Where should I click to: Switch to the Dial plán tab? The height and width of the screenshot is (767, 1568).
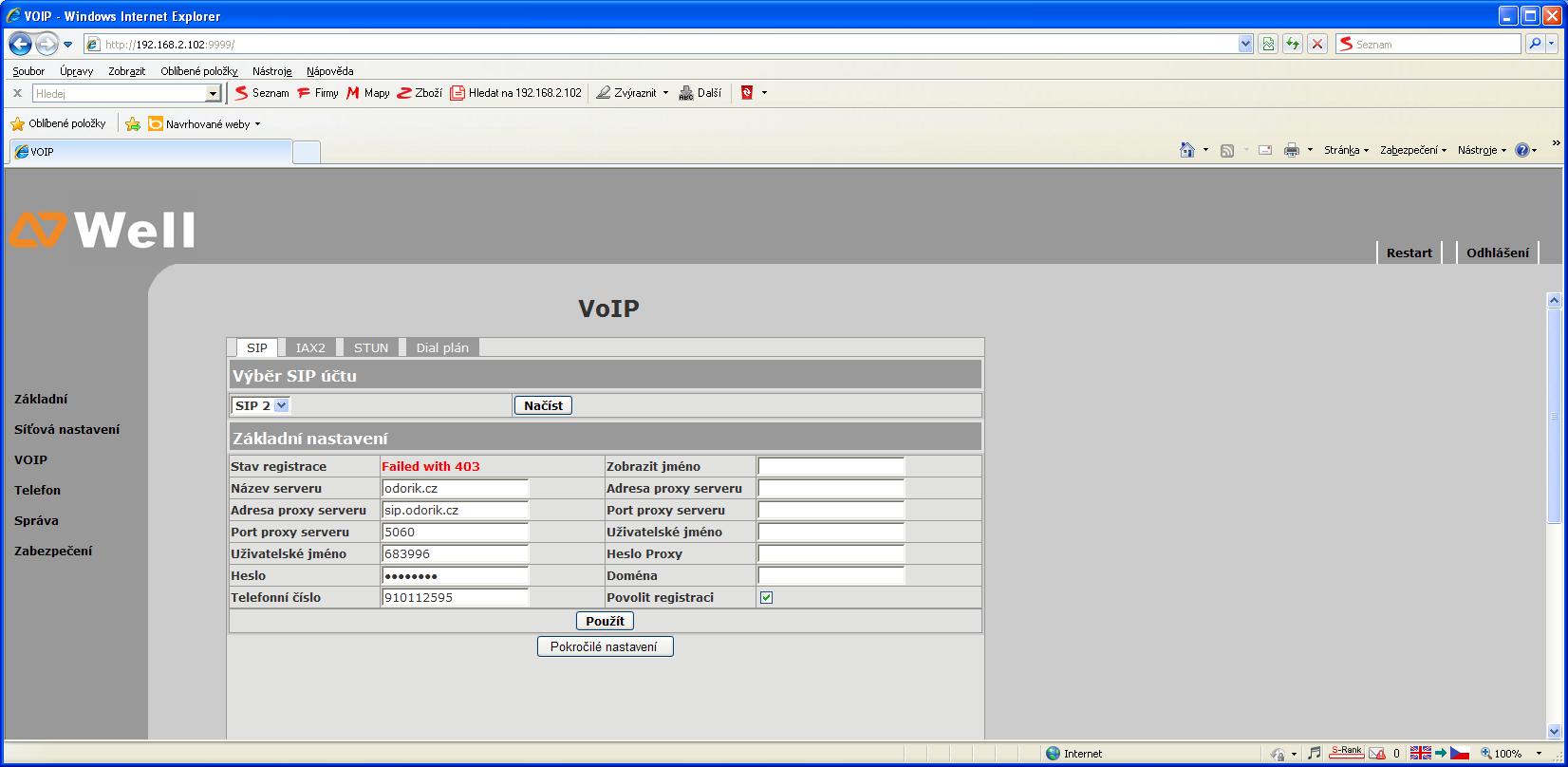coord(442,347)
